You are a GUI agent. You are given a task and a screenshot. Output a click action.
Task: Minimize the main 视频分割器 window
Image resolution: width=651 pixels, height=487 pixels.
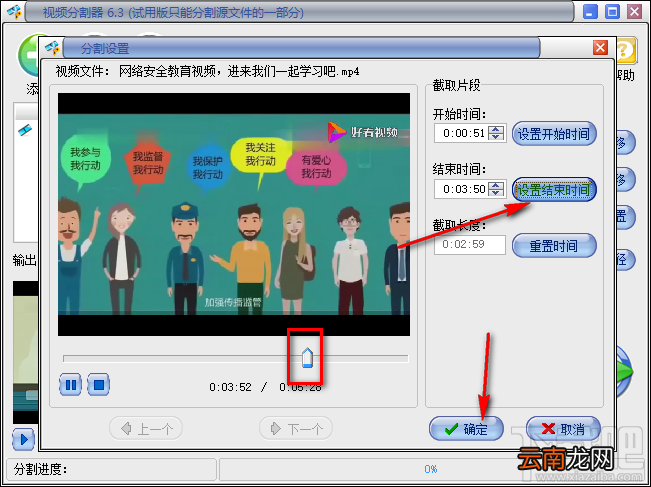590,11
